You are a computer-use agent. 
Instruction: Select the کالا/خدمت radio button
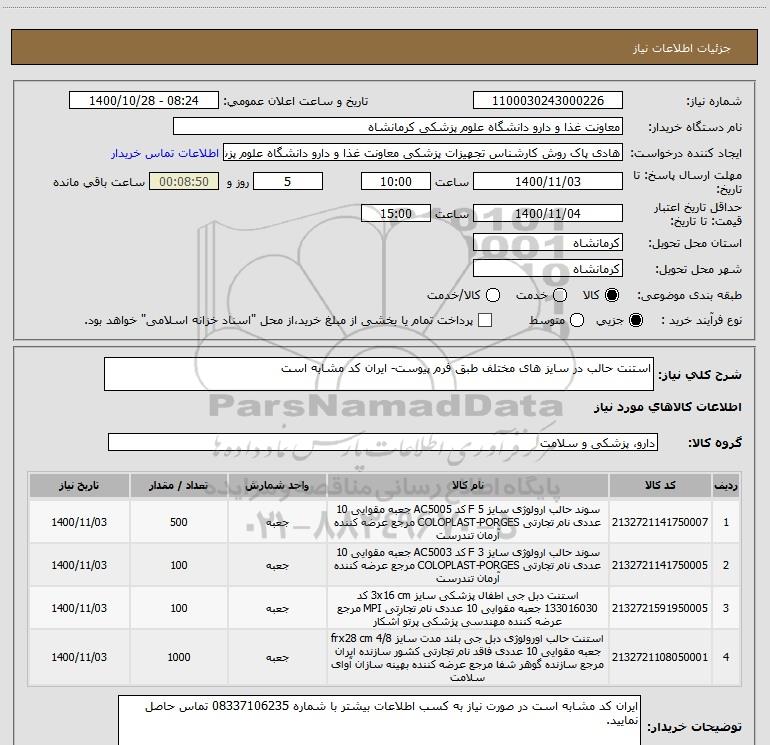click(493, 295)
